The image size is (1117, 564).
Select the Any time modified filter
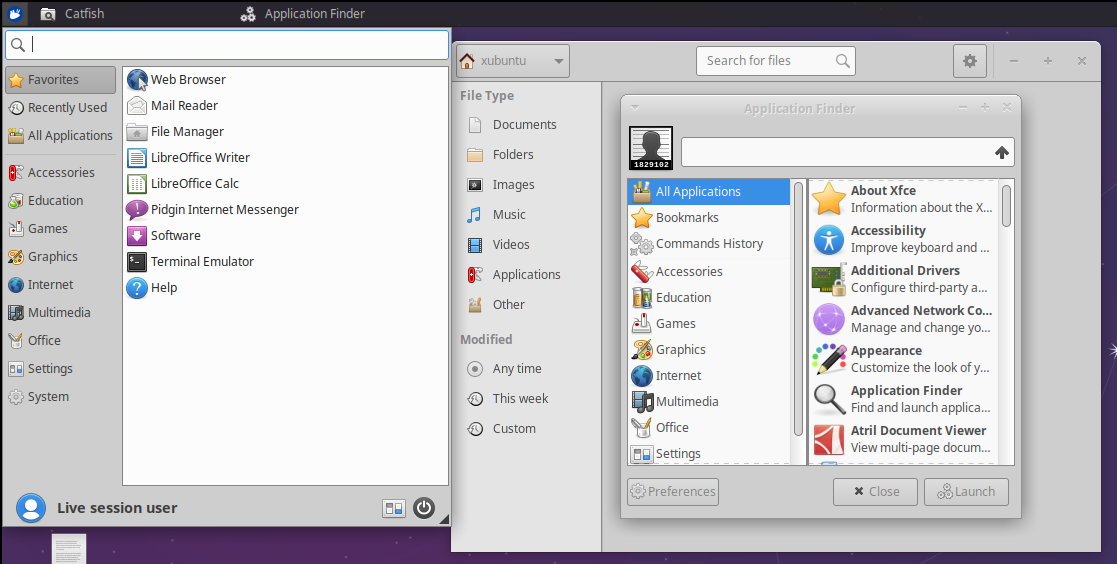[x=516, y=369]
